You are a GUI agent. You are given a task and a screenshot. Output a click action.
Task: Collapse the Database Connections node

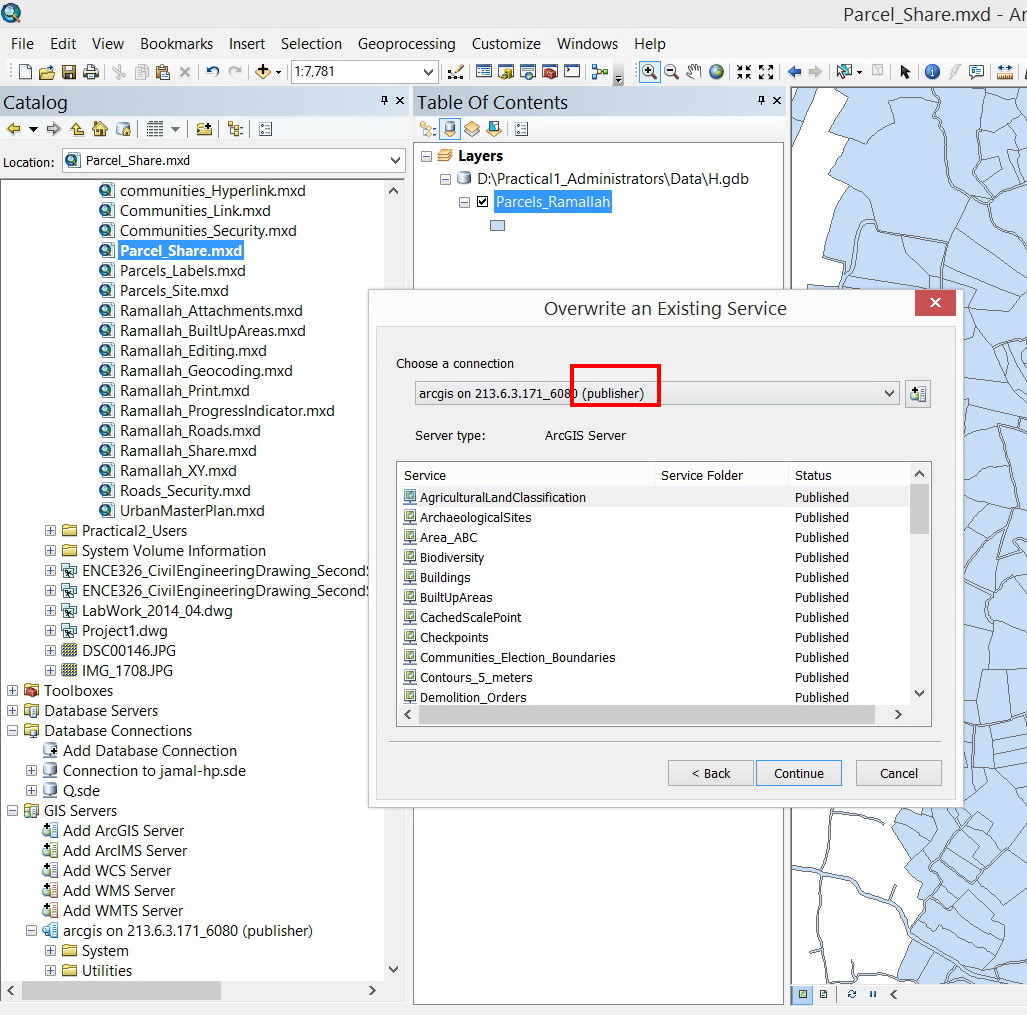click(12, 730)
